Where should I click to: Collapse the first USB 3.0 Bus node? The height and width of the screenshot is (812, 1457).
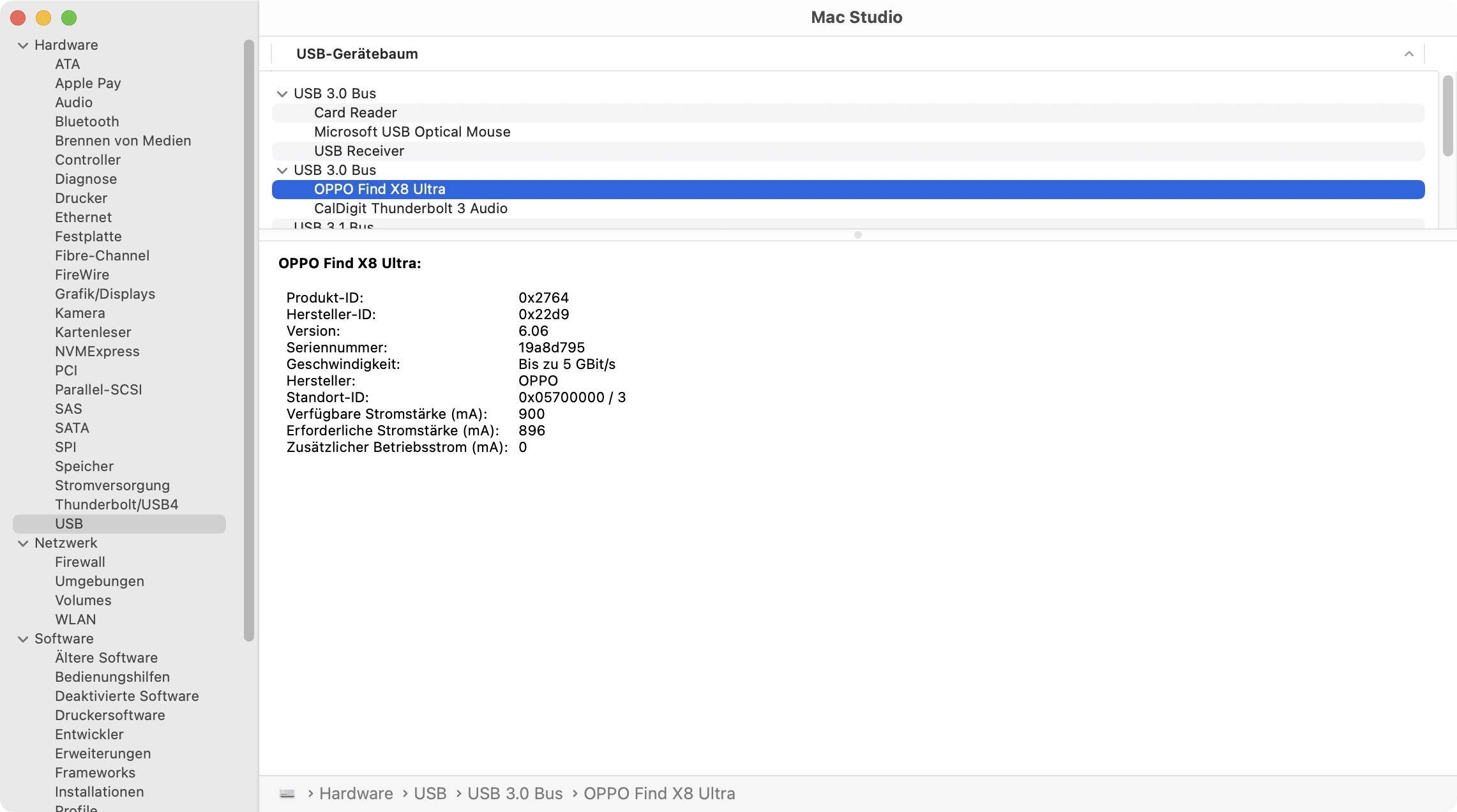282,94
